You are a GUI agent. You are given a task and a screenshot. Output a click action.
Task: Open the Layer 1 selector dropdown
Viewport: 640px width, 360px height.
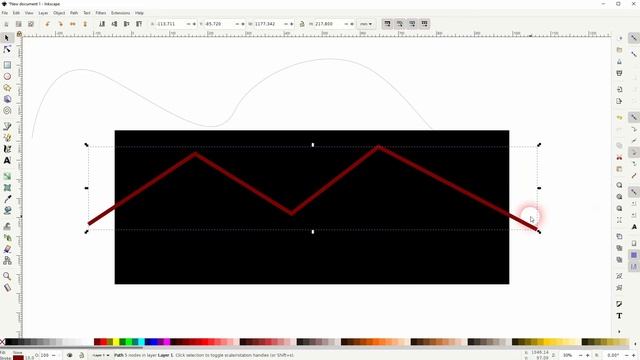pos(100,355)
